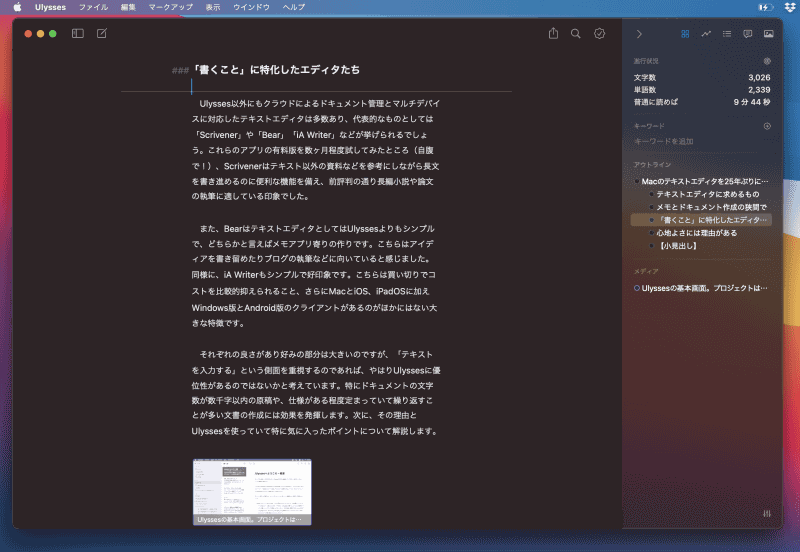The height and width of the screenshot is (552, 800).
Task: Switch to the notes comment tab
Action: (747, 34)
